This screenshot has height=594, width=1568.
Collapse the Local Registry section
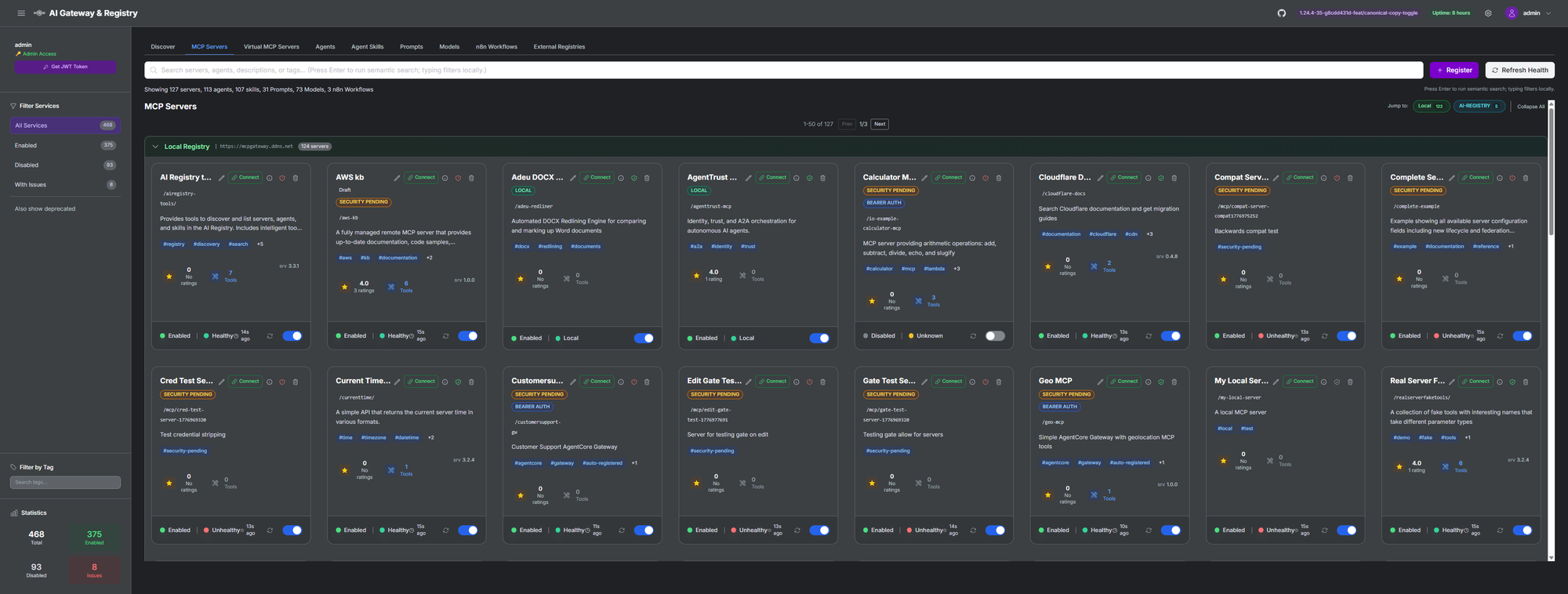tap(155, 147)
